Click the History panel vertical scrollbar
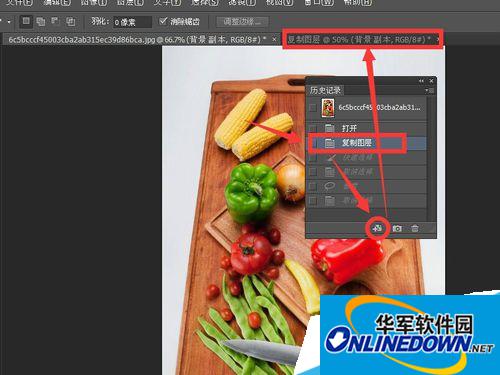 click(431, 157)
